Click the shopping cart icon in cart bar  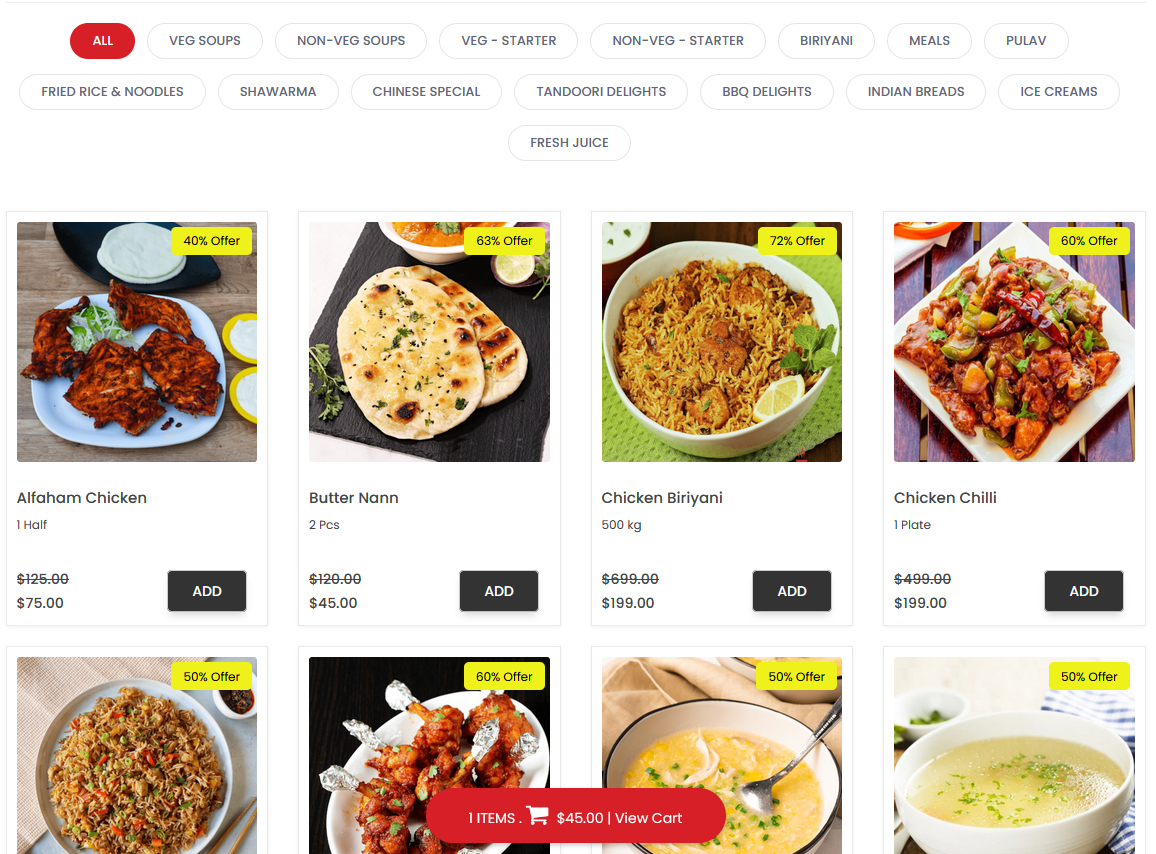coord(537,816)
